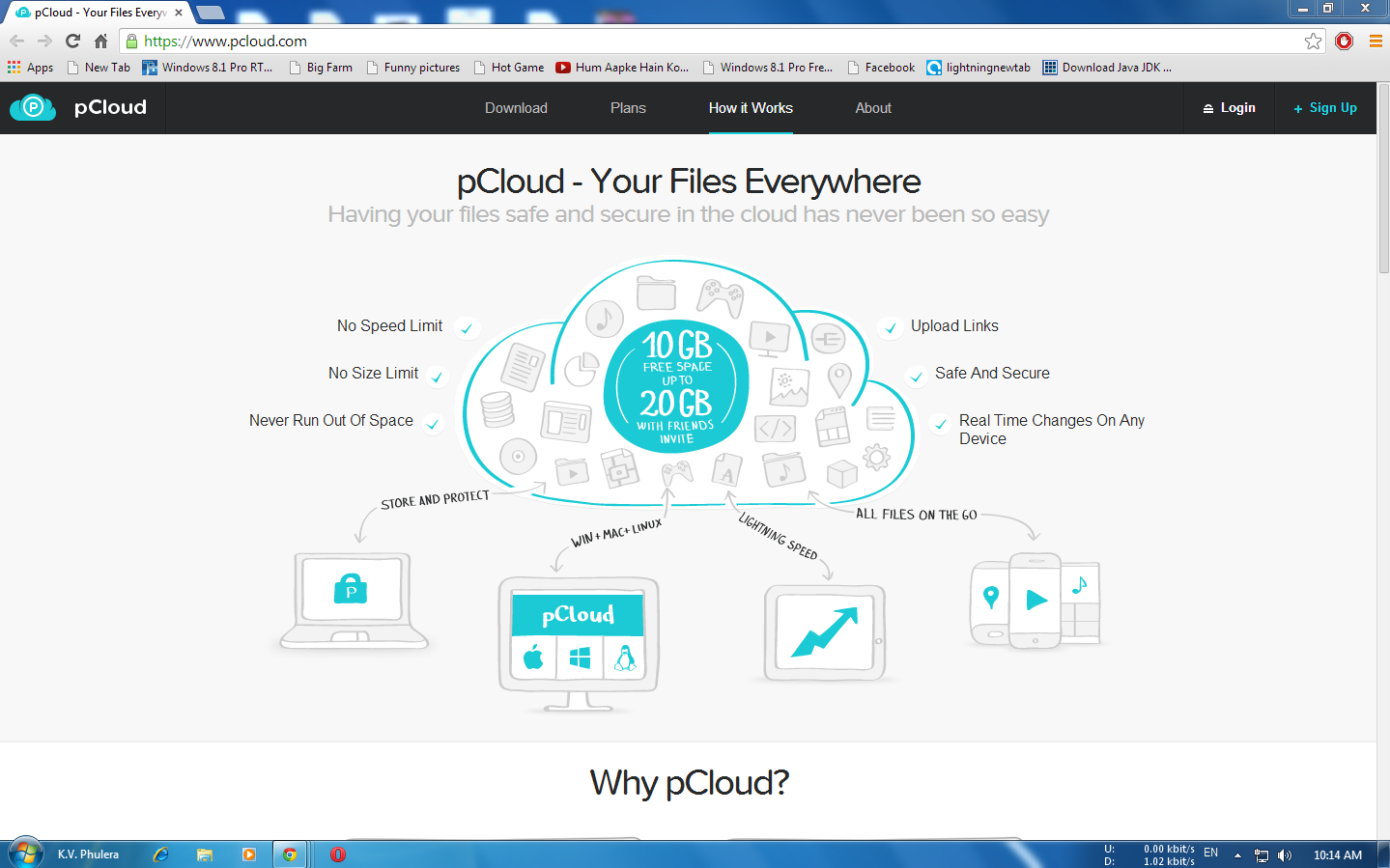Screen dimensions: 1390x868
Task: Go to the browser home page
Action: [x=100, y=42]
